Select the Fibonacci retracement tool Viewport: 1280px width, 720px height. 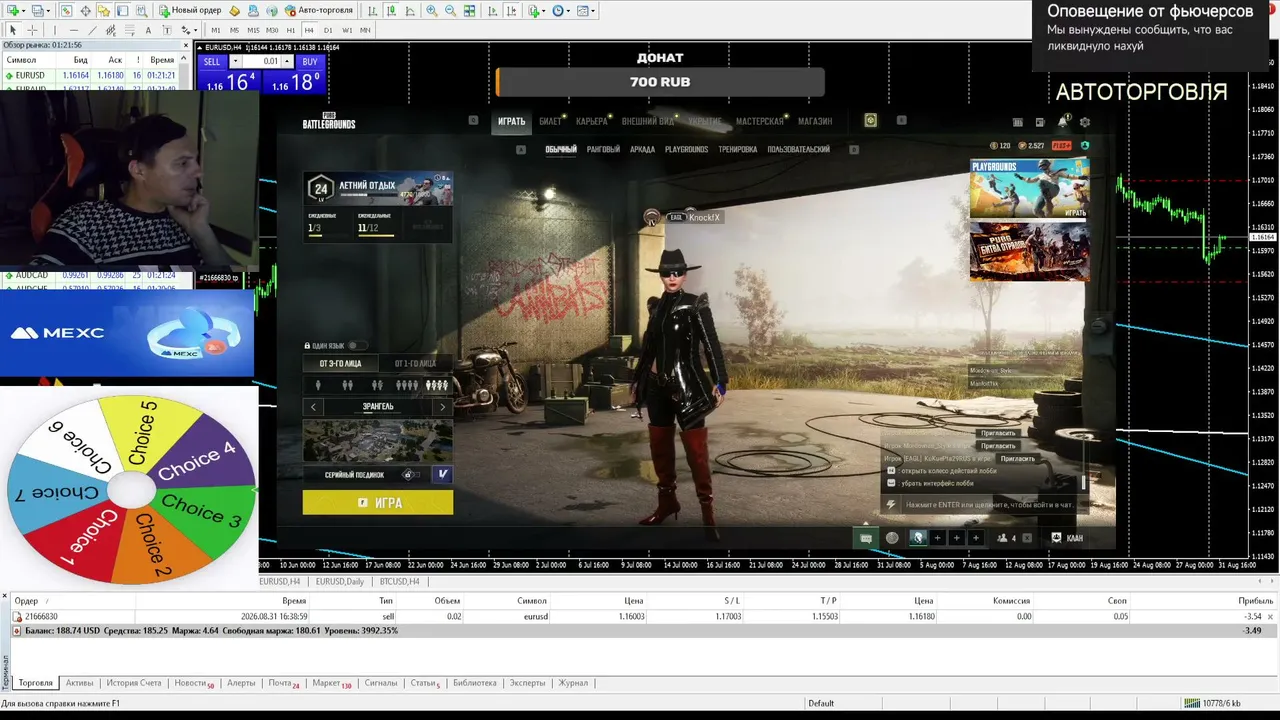(x=130, y=30)
